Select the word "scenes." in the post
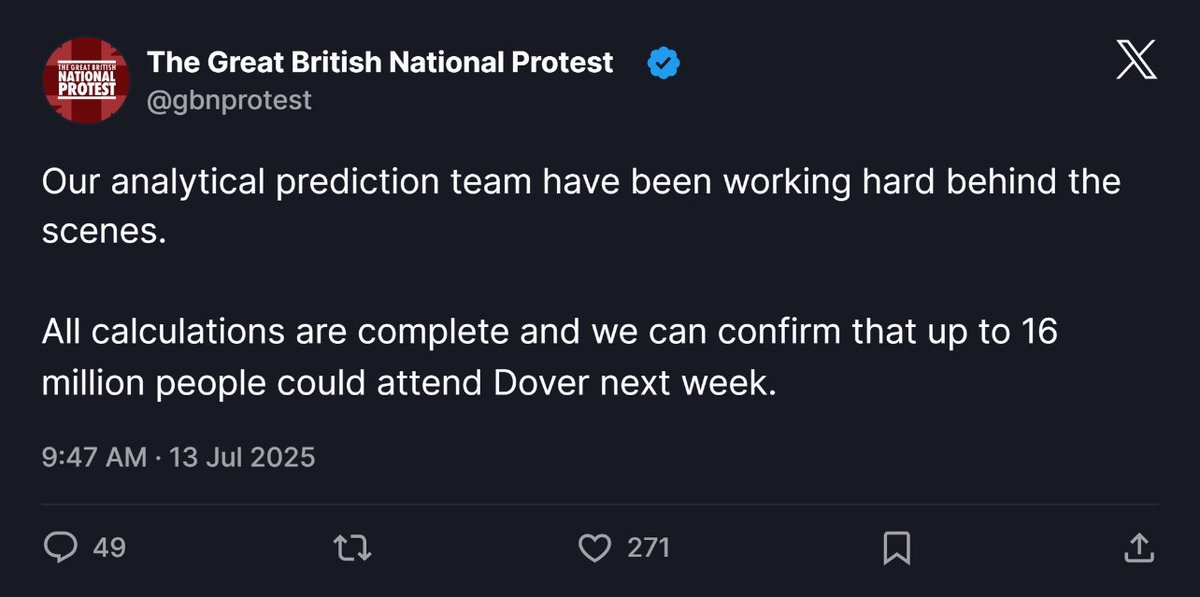 tap(102, 230)
